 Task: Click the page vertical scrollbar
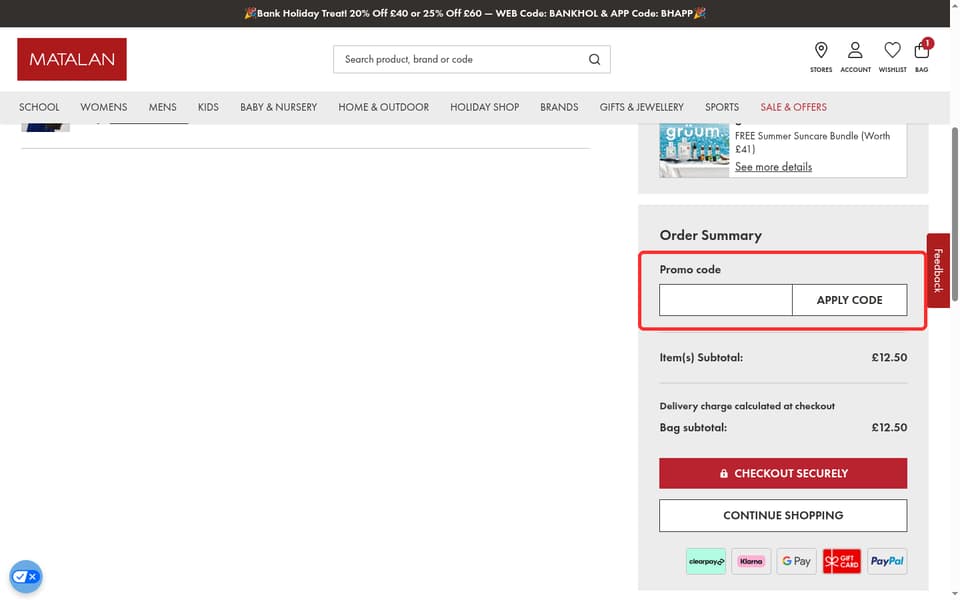954,214
